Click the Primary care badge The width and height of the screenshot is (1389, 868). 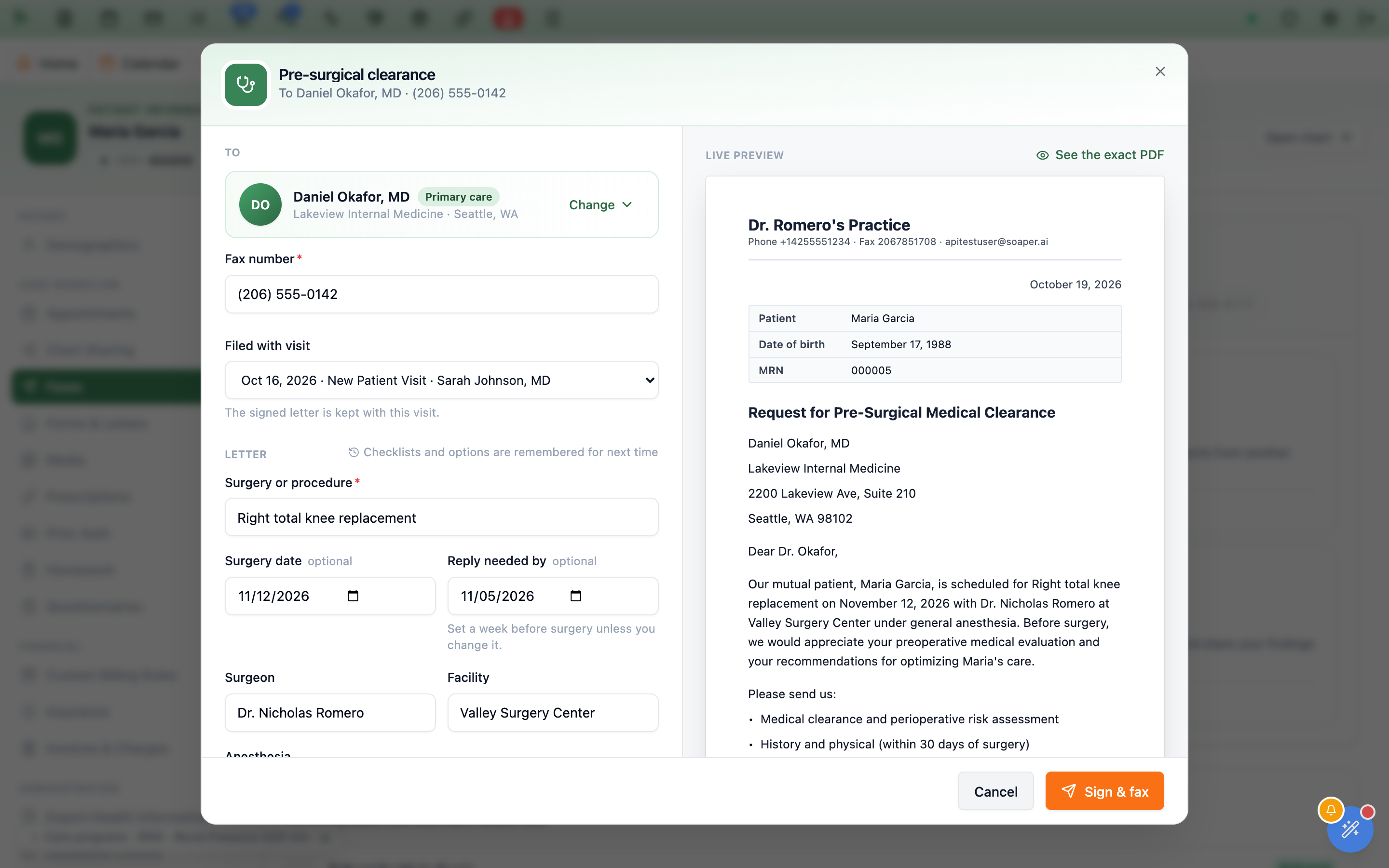coord(458,197)
